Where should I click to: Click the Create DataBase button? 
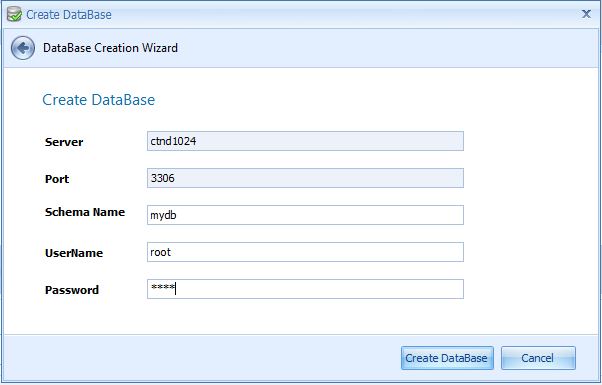tap(447, 358)
